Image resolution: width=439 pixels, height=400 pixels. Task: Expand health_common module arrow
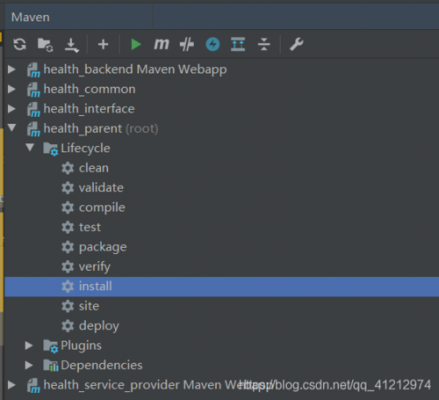[x=12, y=89]
